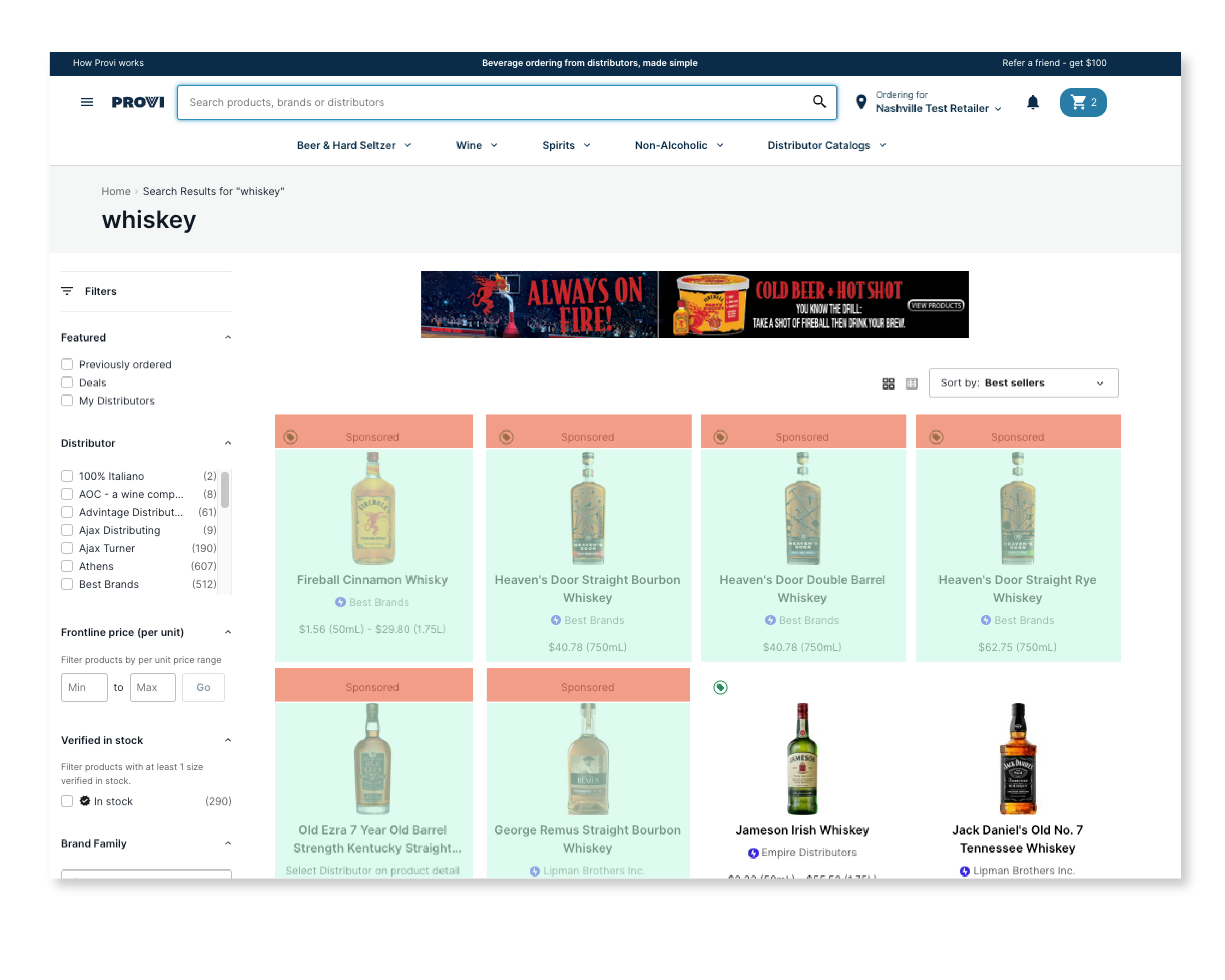
Task: Click the Filters icon in sidebar
Action: pos(66,291)
